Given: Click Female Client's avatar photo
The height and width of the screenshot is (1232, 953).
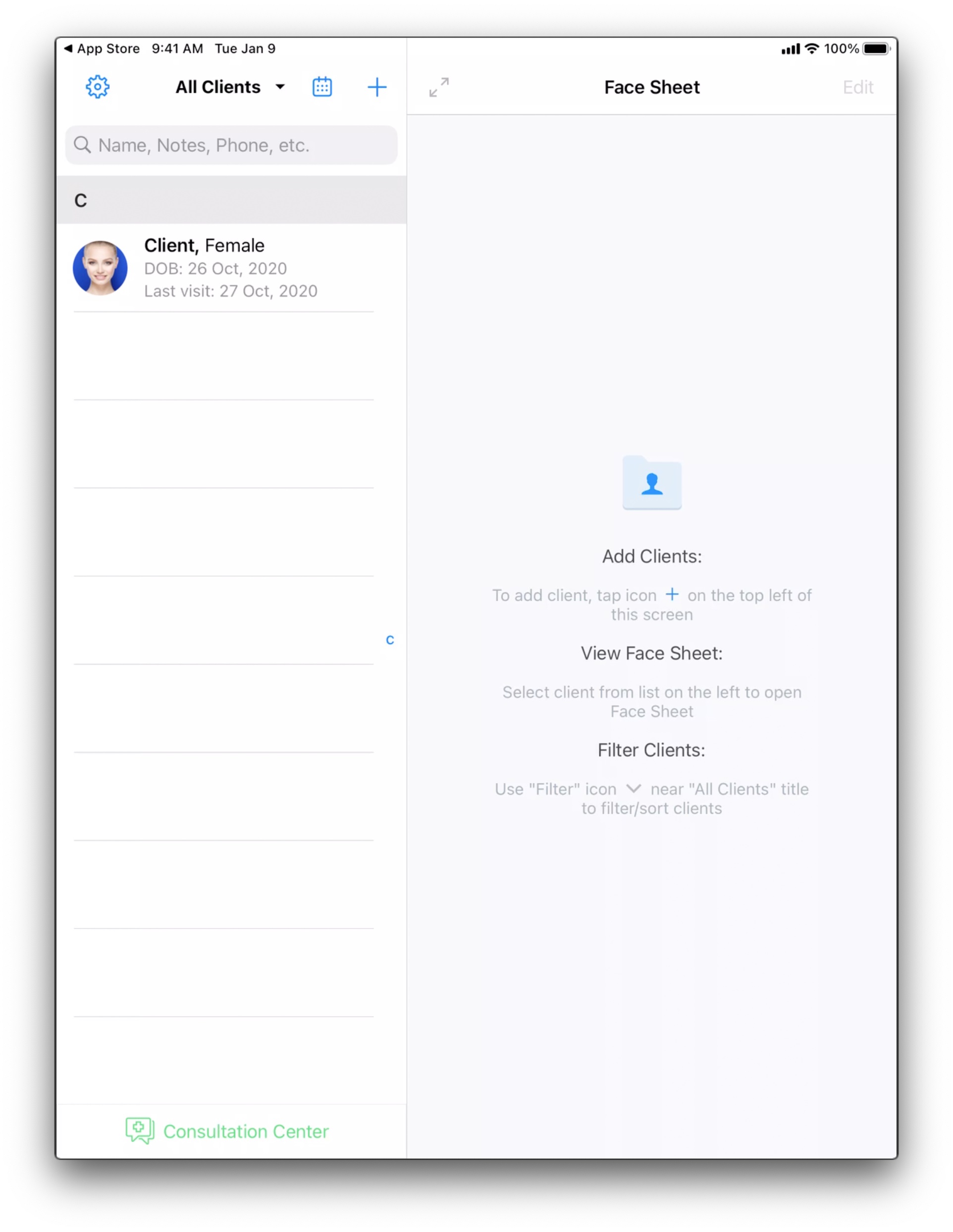Looking at the screenshot, I should click(x=100, y=268).
